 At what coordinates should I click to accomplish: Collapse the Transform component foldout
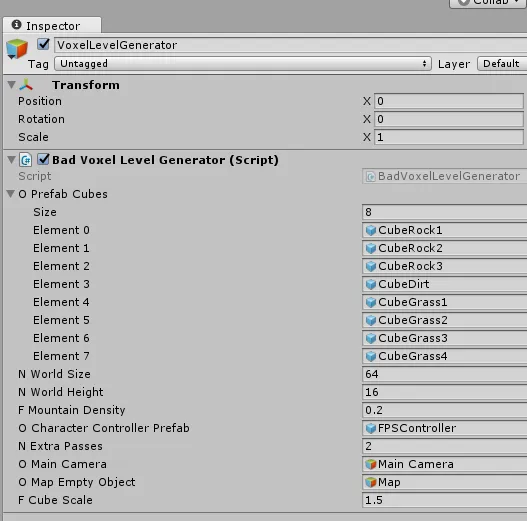pyautogui.click(x=11, y=85)
